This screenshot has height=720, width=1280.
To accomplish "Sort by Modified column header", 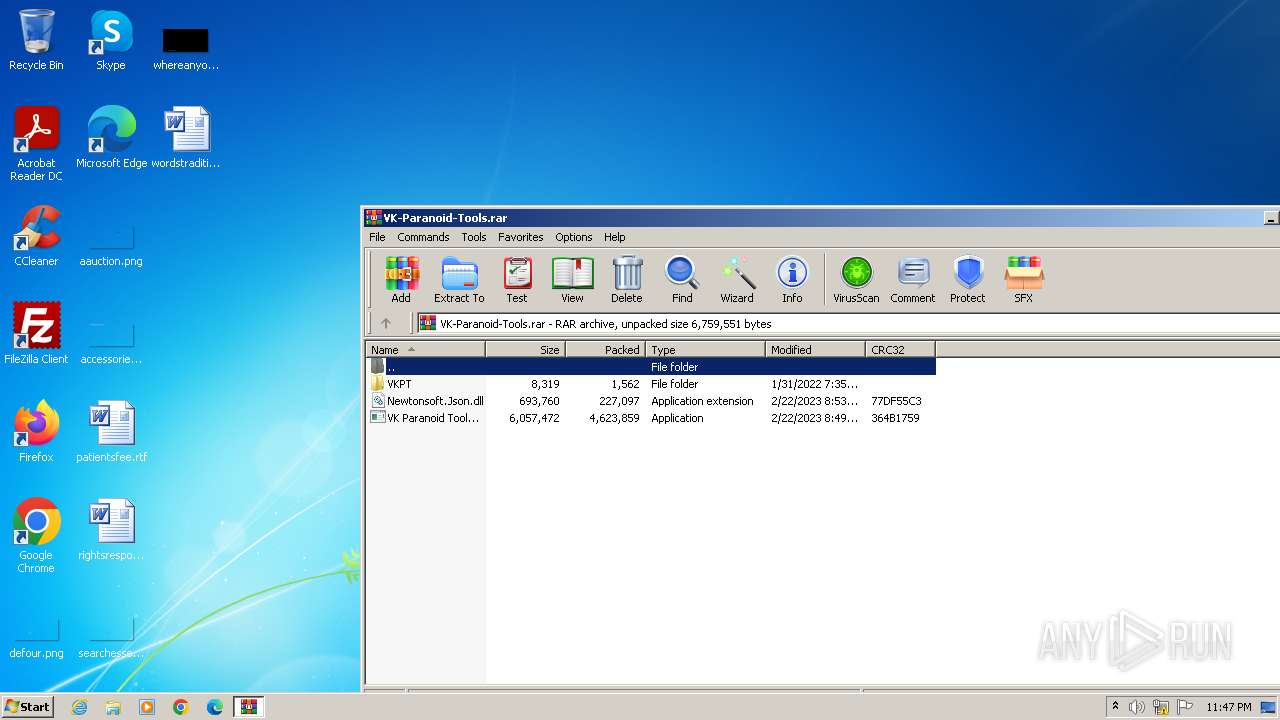I will click(816, 349).
